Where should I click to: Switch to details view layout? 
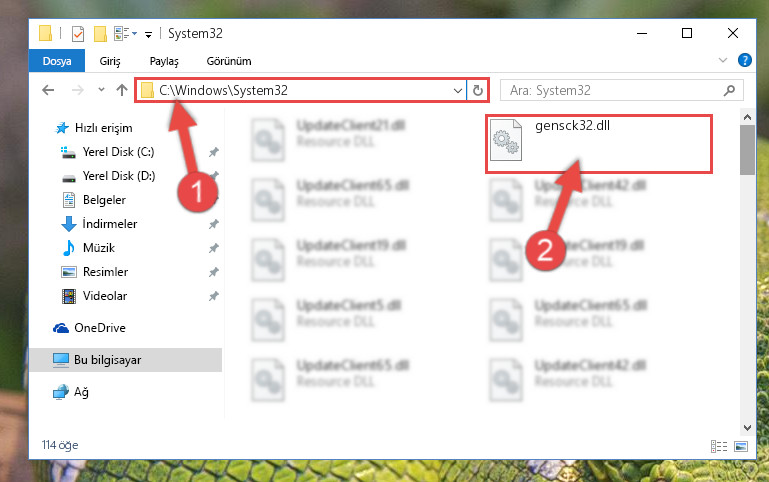(x=718, y=446)
